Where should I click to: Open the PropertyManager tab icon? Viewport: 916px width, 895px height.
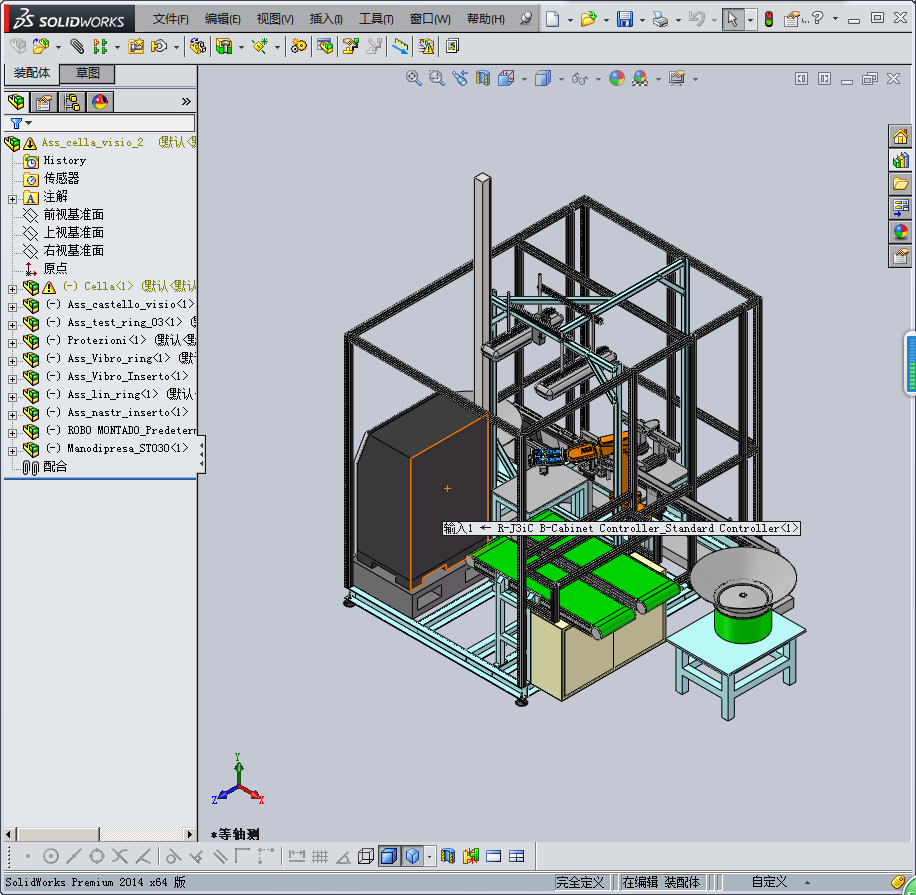coord(43,101)
